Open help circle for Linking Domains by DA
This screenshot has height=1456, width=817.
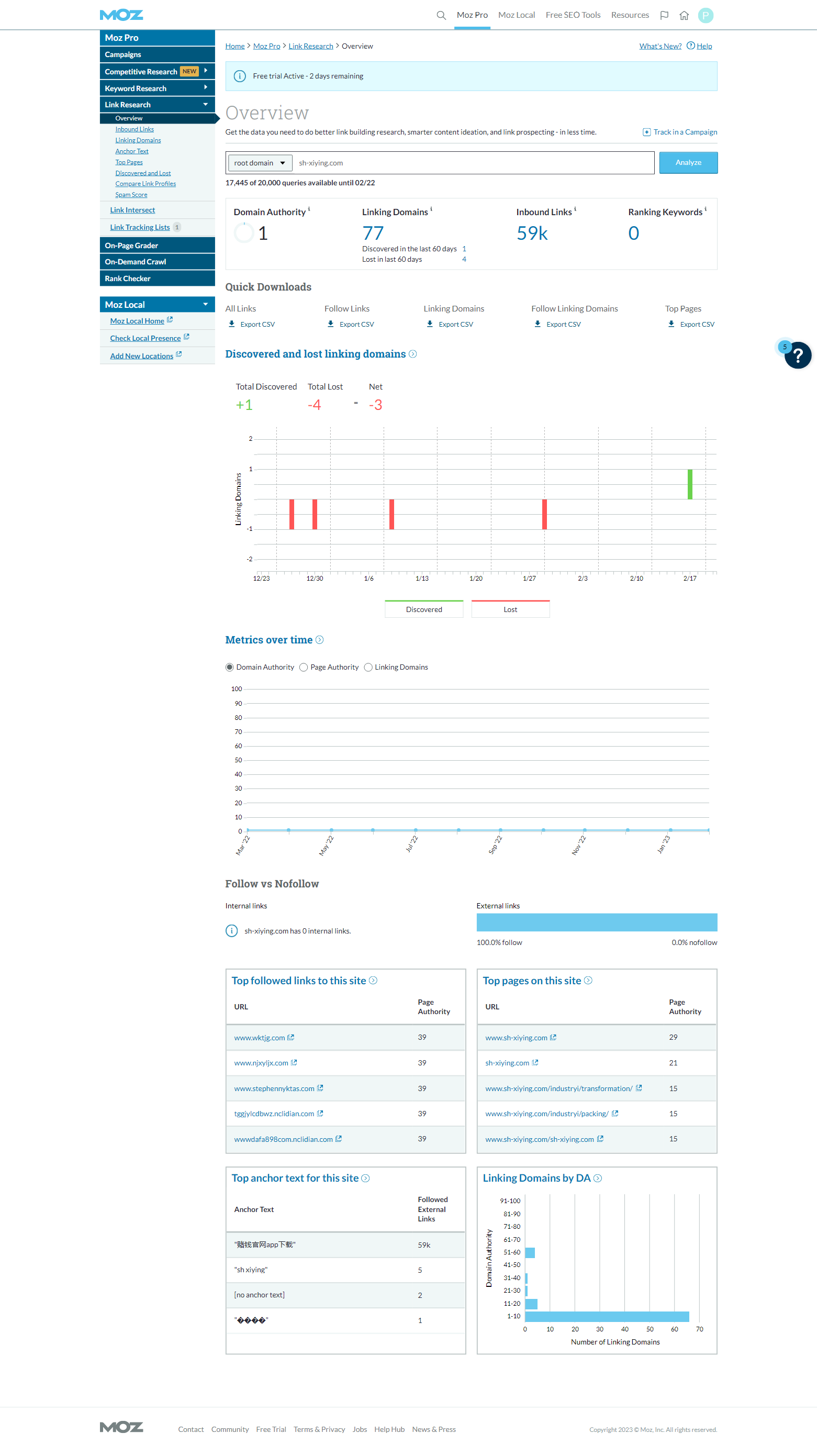[598, 1178]
